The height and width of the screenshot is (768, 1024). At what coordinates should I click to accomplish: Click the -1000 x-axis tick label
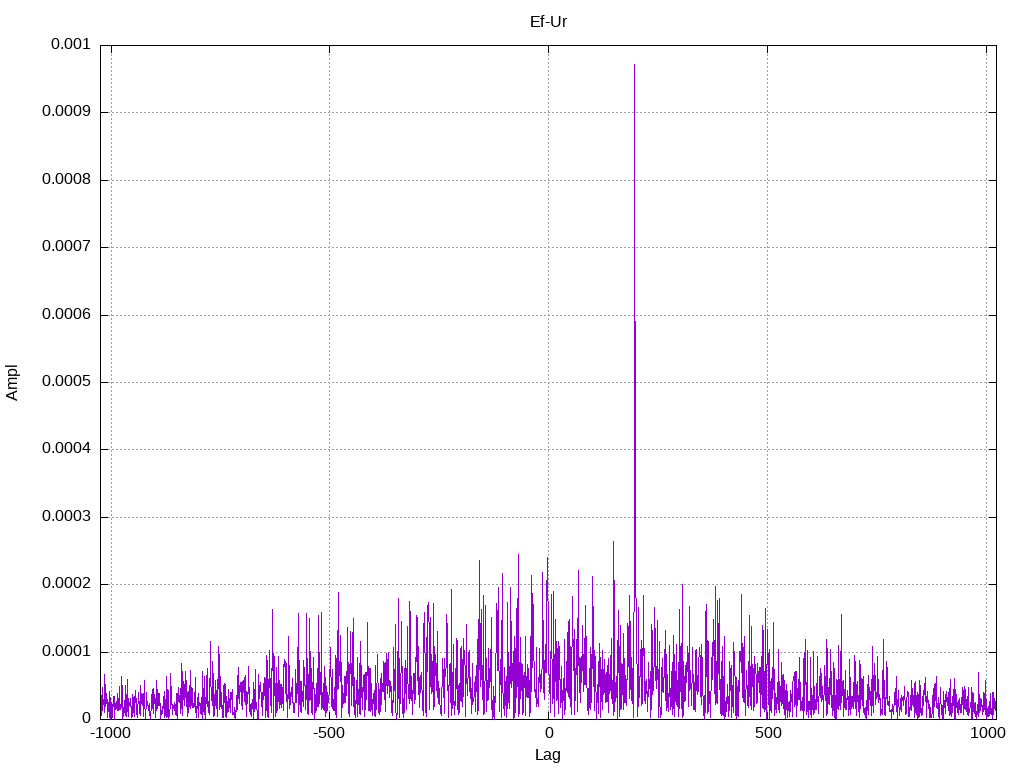click(110, 734)
